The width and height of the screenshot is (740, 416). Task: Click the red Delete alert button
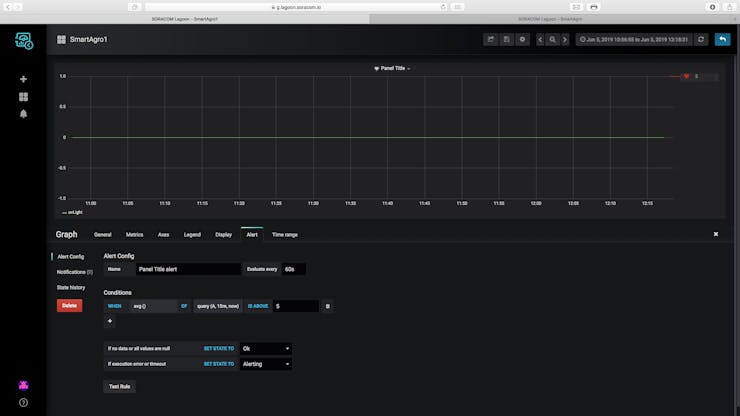point(69,306)
